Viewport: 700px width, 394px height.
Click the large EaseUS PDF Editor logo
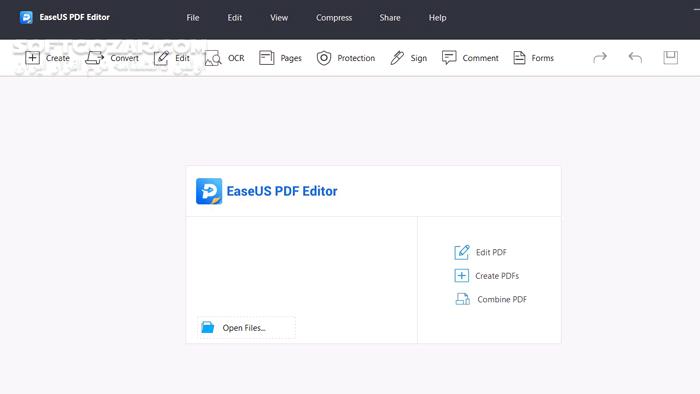point(209,191)
